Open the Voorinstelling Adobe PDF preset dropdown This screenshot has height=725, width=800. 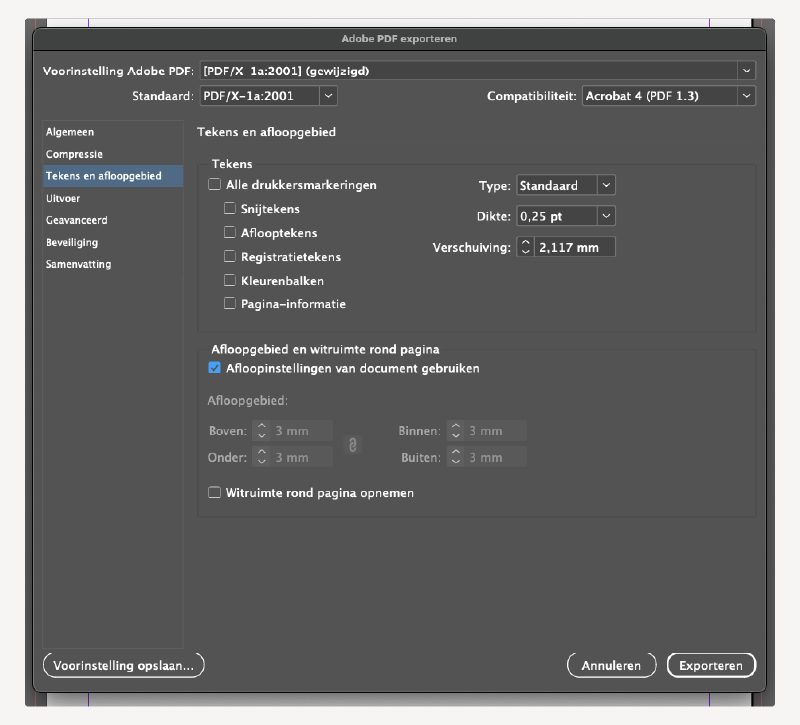pyautogui.click(x=744, y=70)
